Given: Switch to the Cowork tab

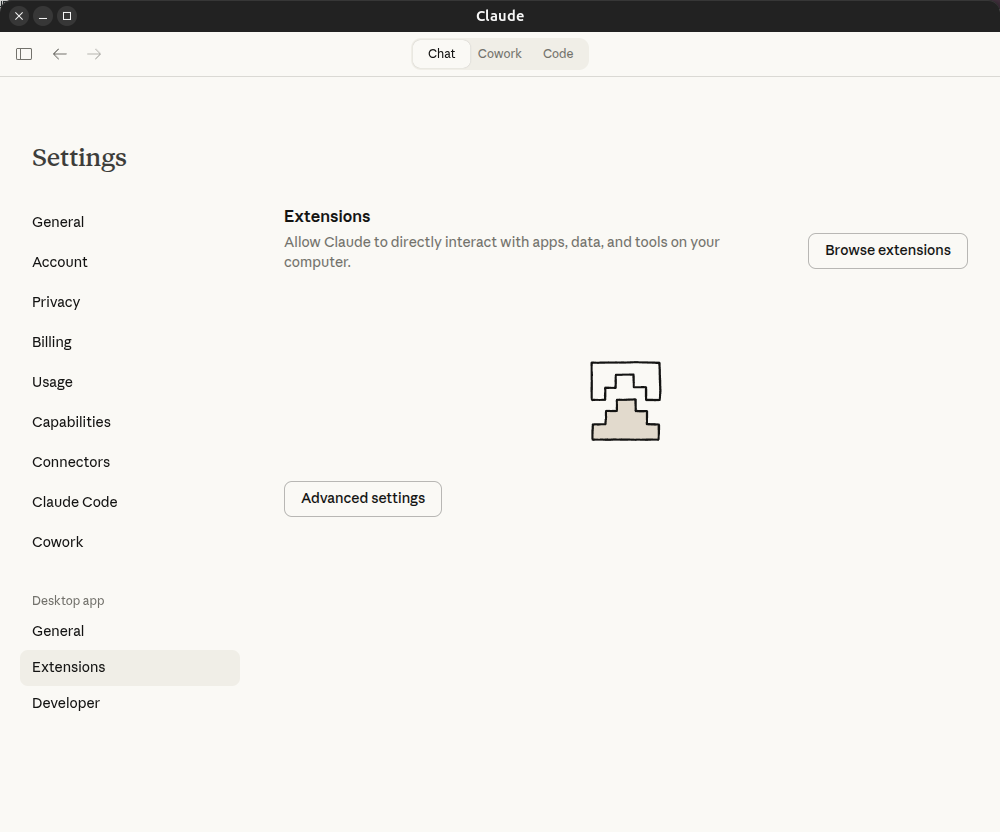Looking at the screenshot, I should (x=499, y=54).
